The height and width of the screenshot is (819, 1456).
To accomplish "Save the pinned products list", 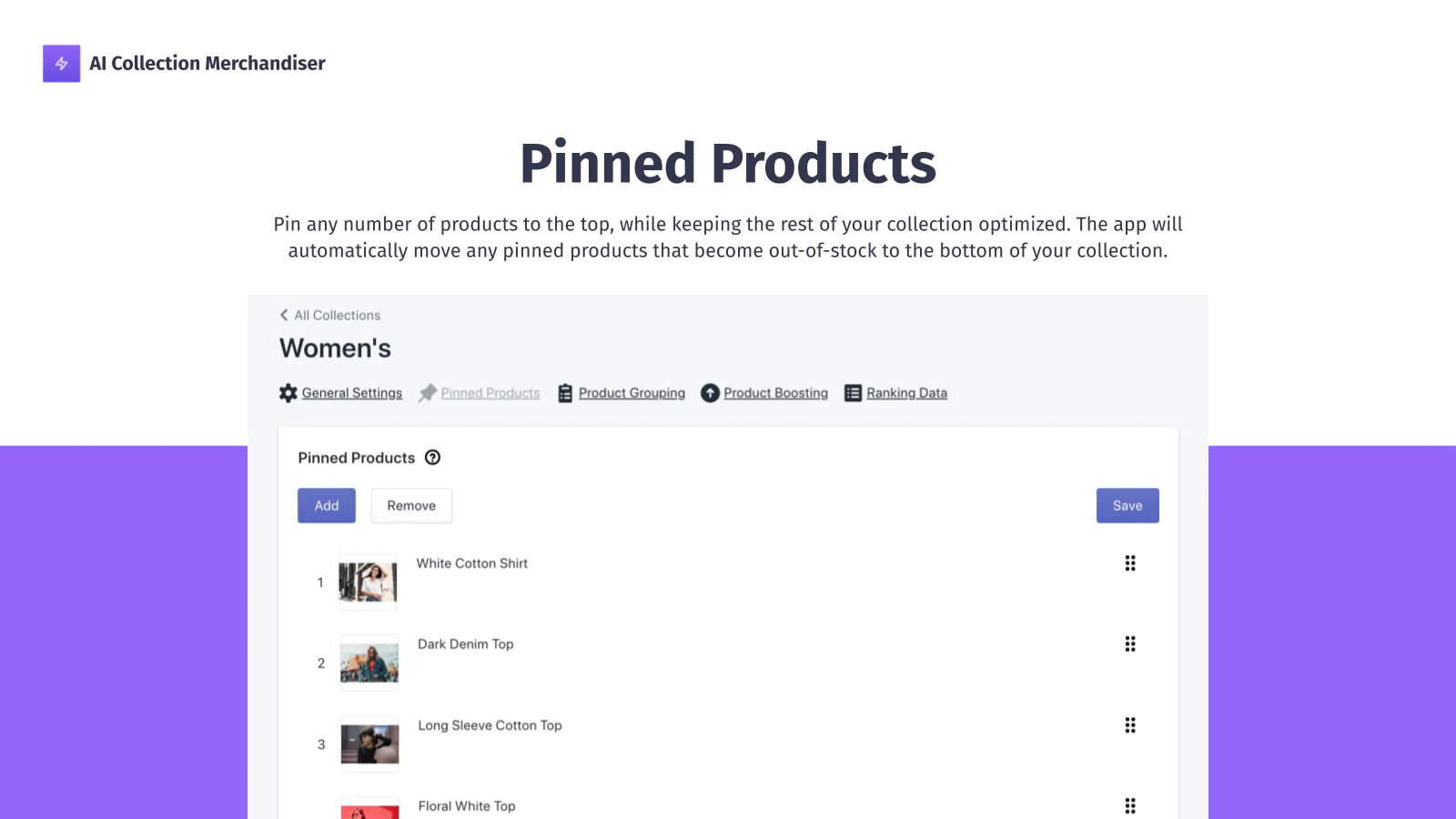I will (x=1127, y=506).
